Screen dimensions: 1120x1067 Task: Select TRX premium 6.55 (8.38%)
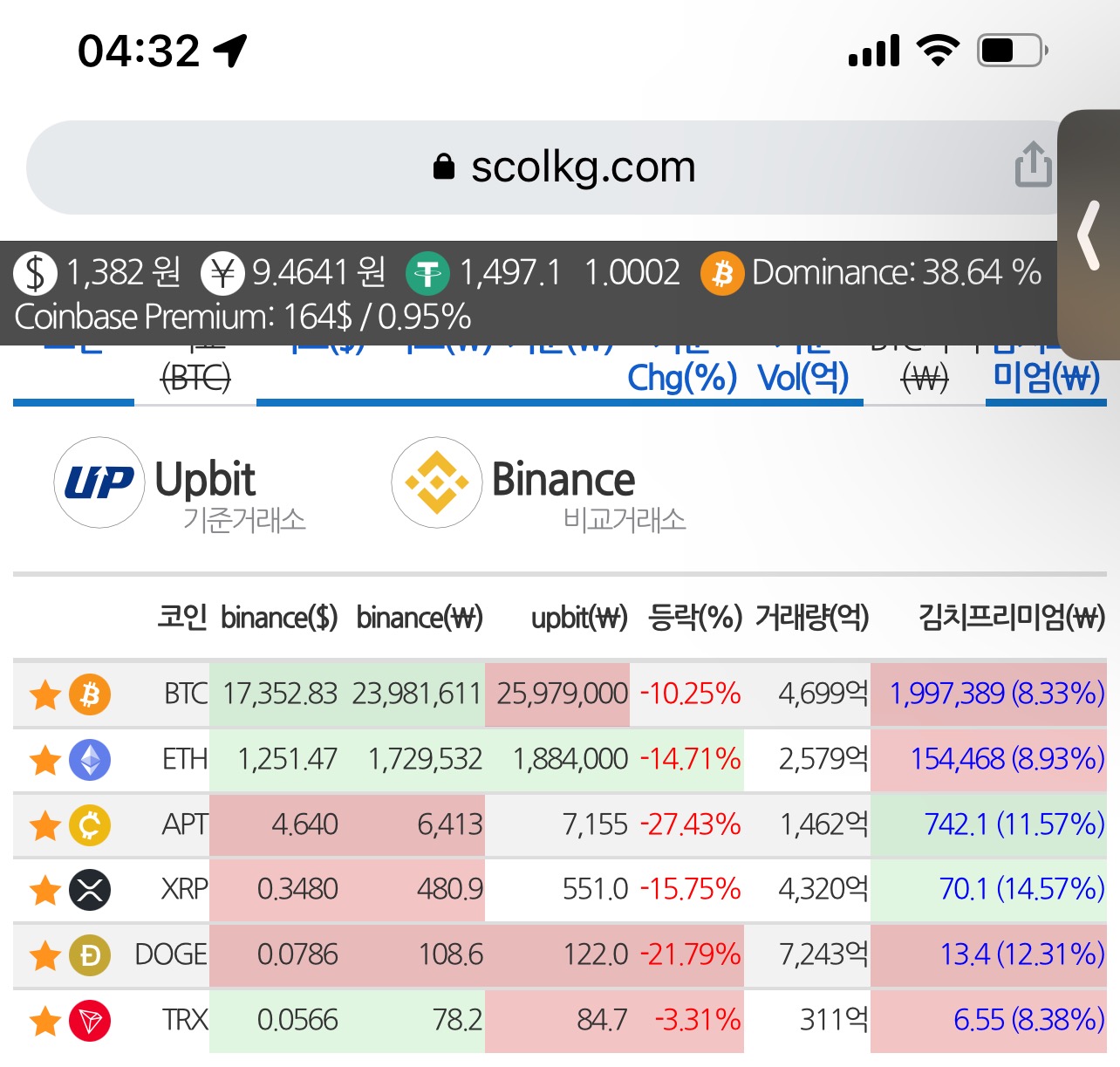[x=1029, y=1021]
